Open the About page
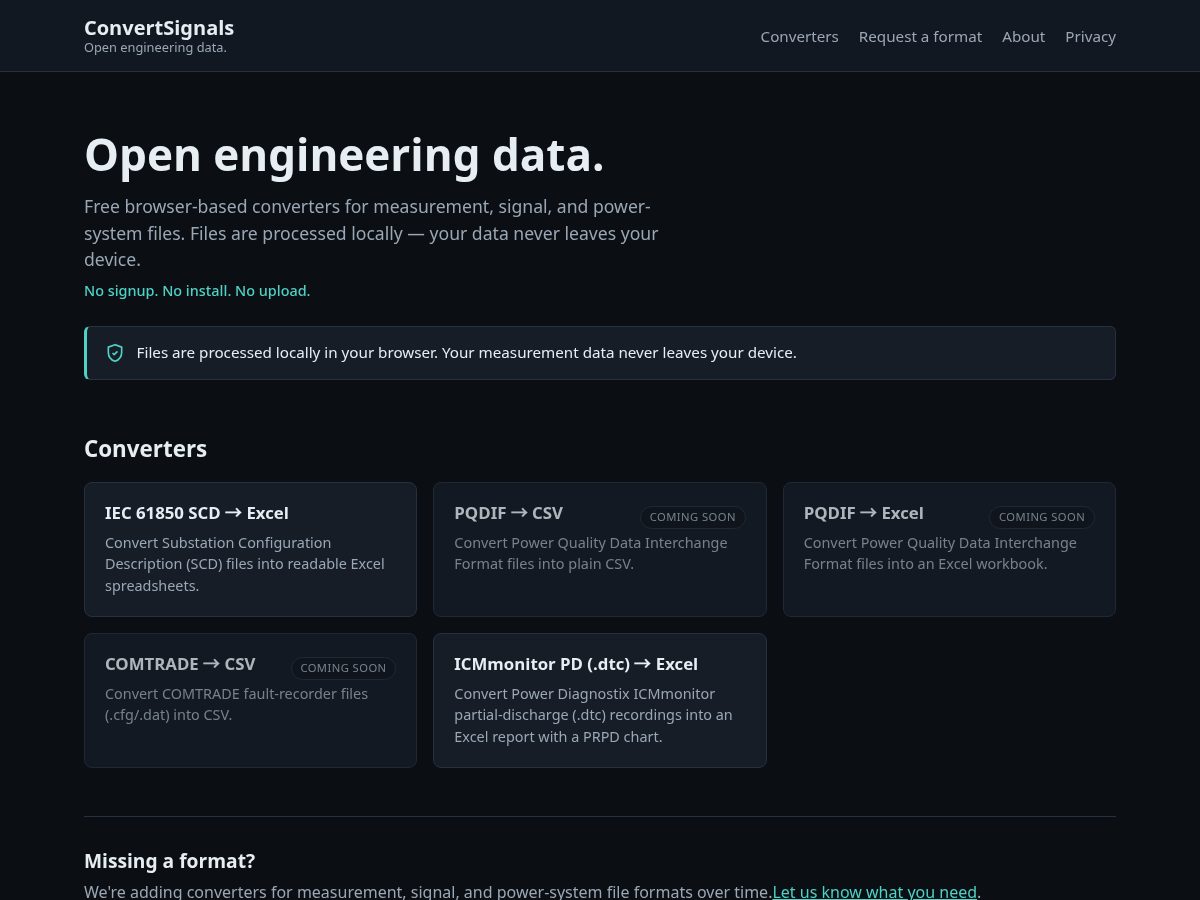The width and height of the screenshot is (1200, 900). pos(1023,37)
